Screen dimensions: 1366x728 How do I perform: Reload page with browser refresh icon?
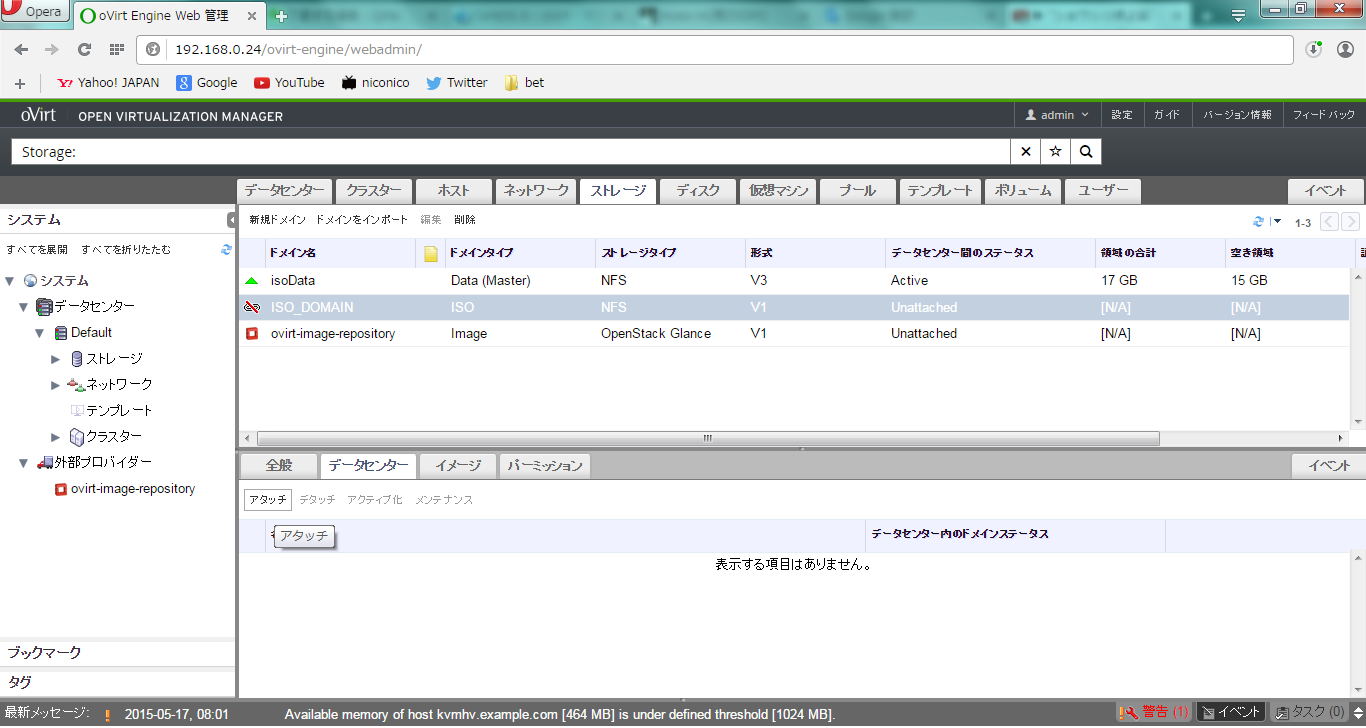[84, 49]
